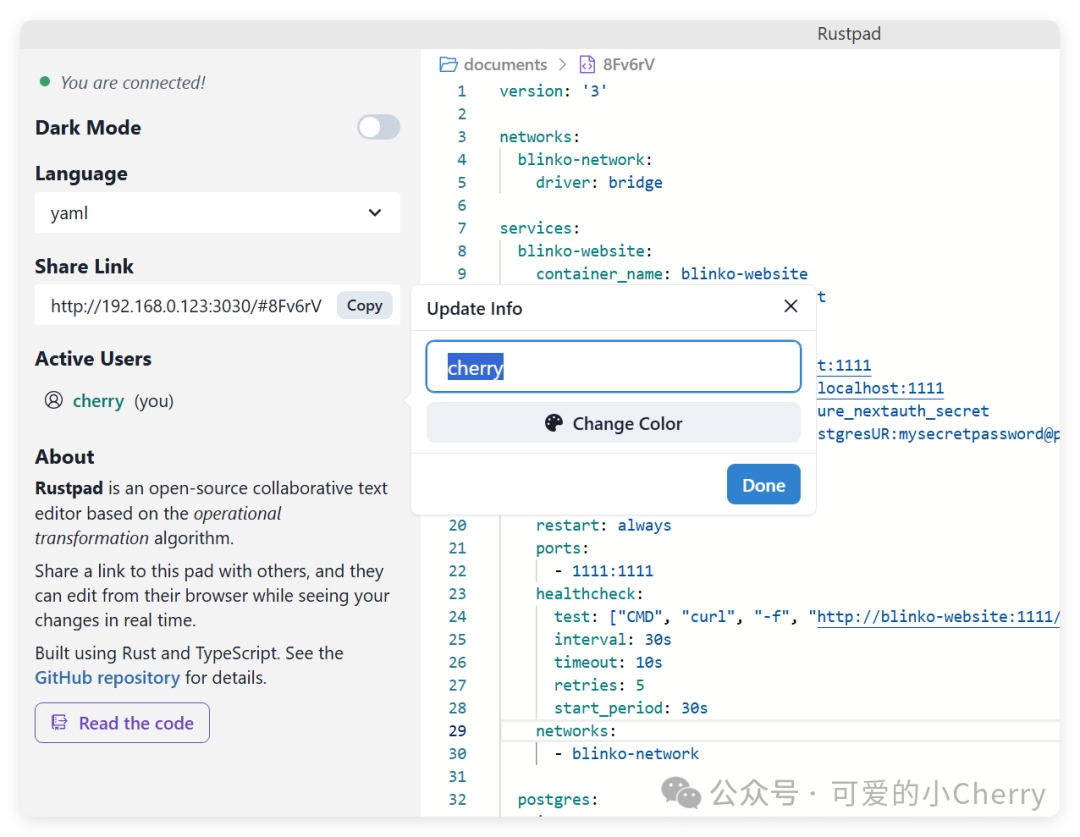Click the Read the code button
The height and width of the screenshot is (837, 1080).
(x=122, y=723)
